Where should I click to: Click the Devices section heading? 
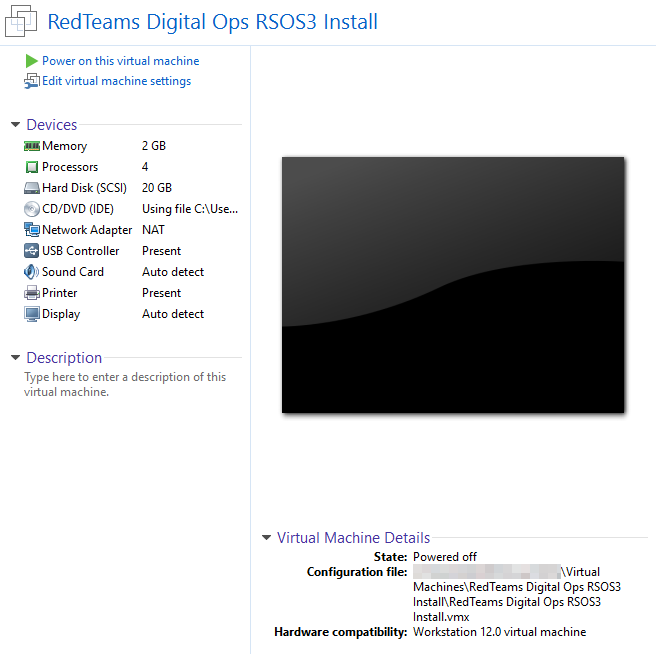point(52,125)
